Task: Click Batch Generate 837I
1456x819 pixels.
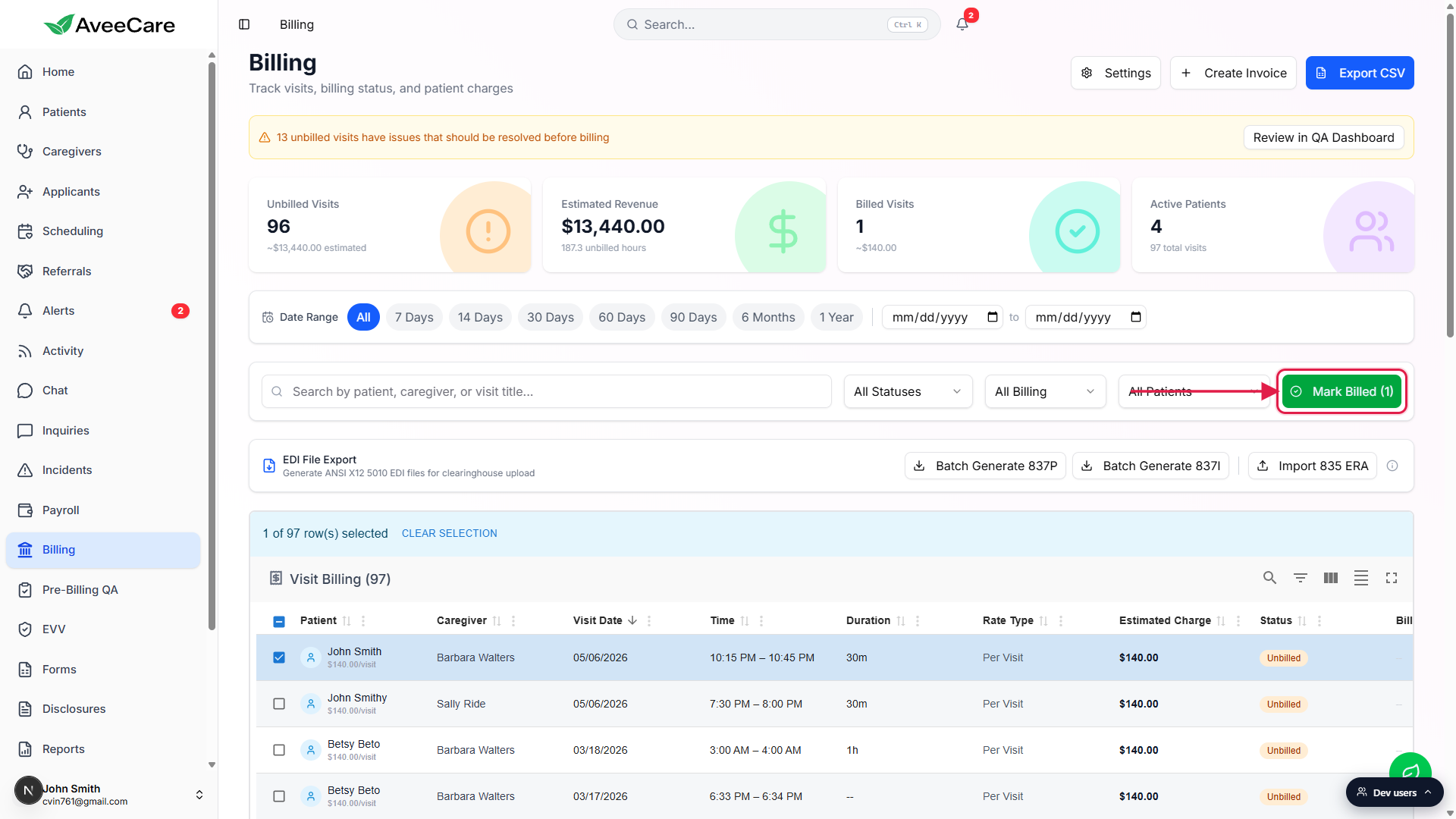Action: click(1150, 466)
